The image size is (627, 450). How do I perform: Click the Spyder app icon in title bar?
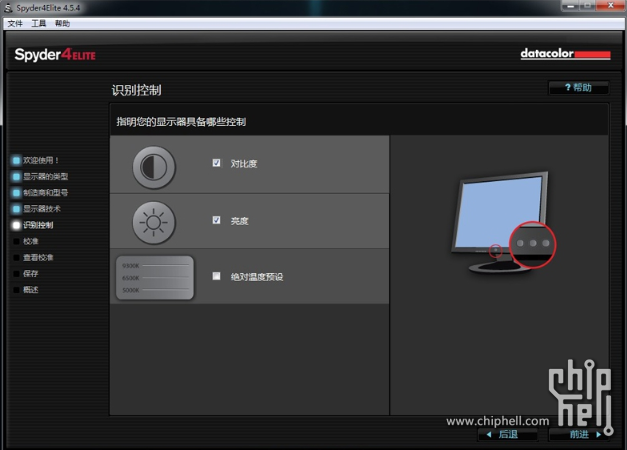(x=8, y=8)
